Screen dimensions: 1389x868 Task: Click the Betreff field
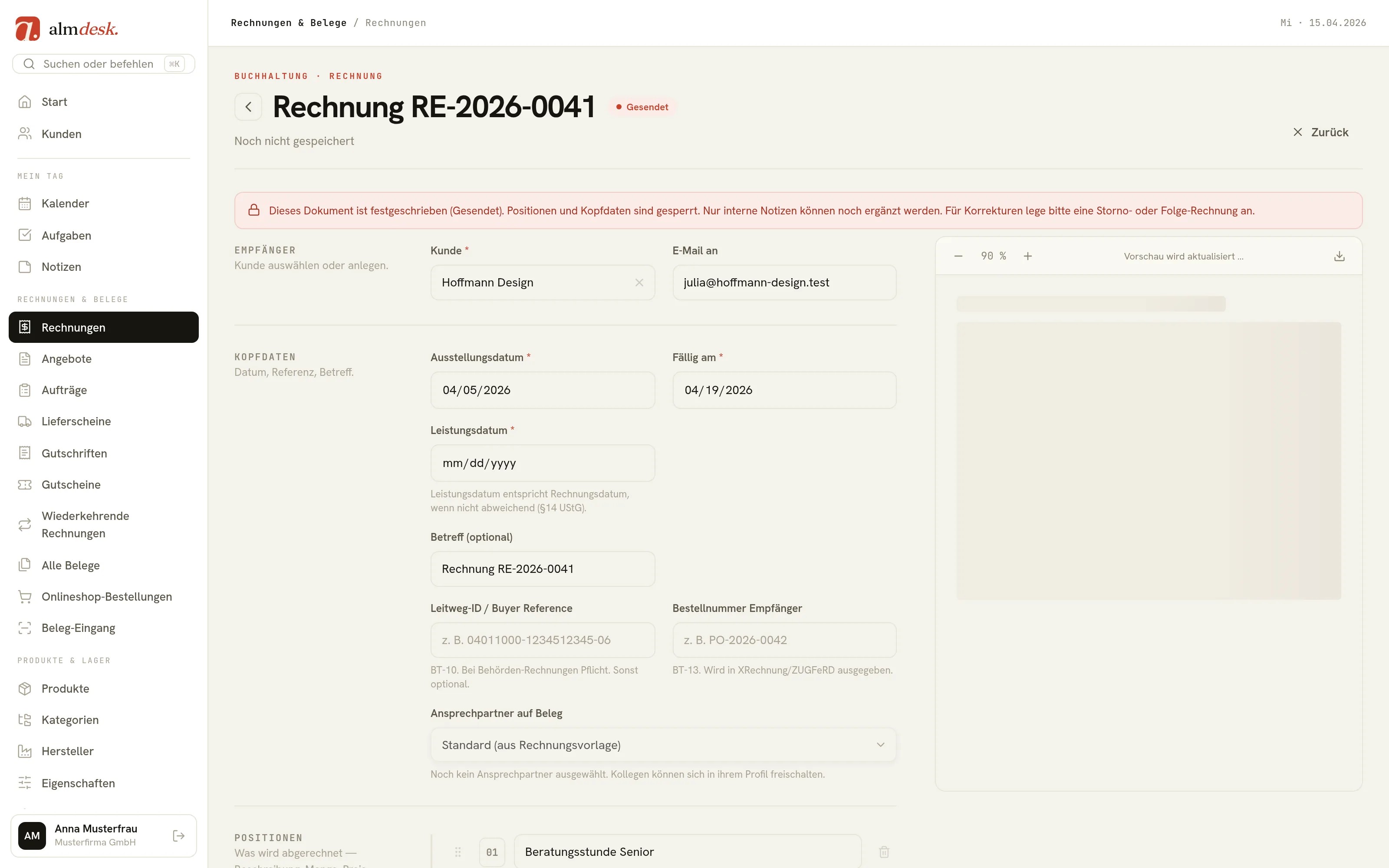pyautogui.click(x=543, y=569)
